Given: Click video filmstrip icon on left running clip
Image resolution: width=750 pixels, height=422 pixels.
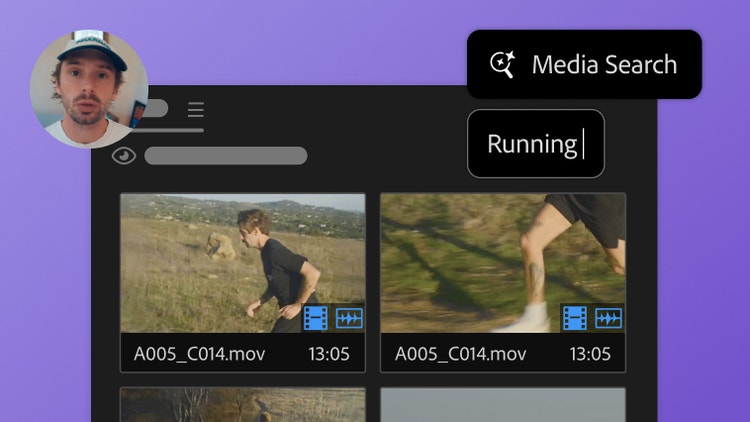Looking at the screenshot, I should coord(316,318).
